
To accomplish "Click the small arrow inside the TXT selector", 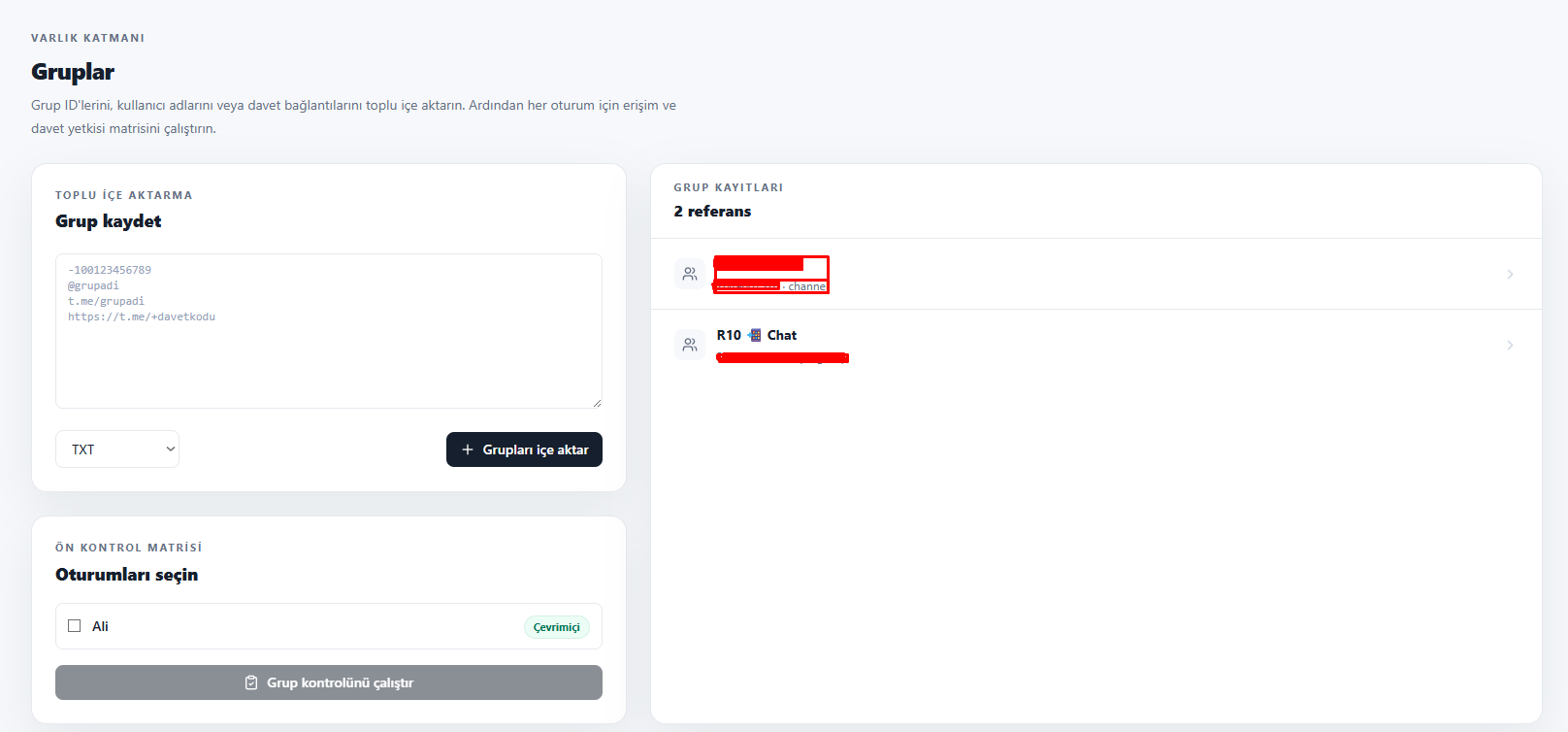I will click(171, 449).
